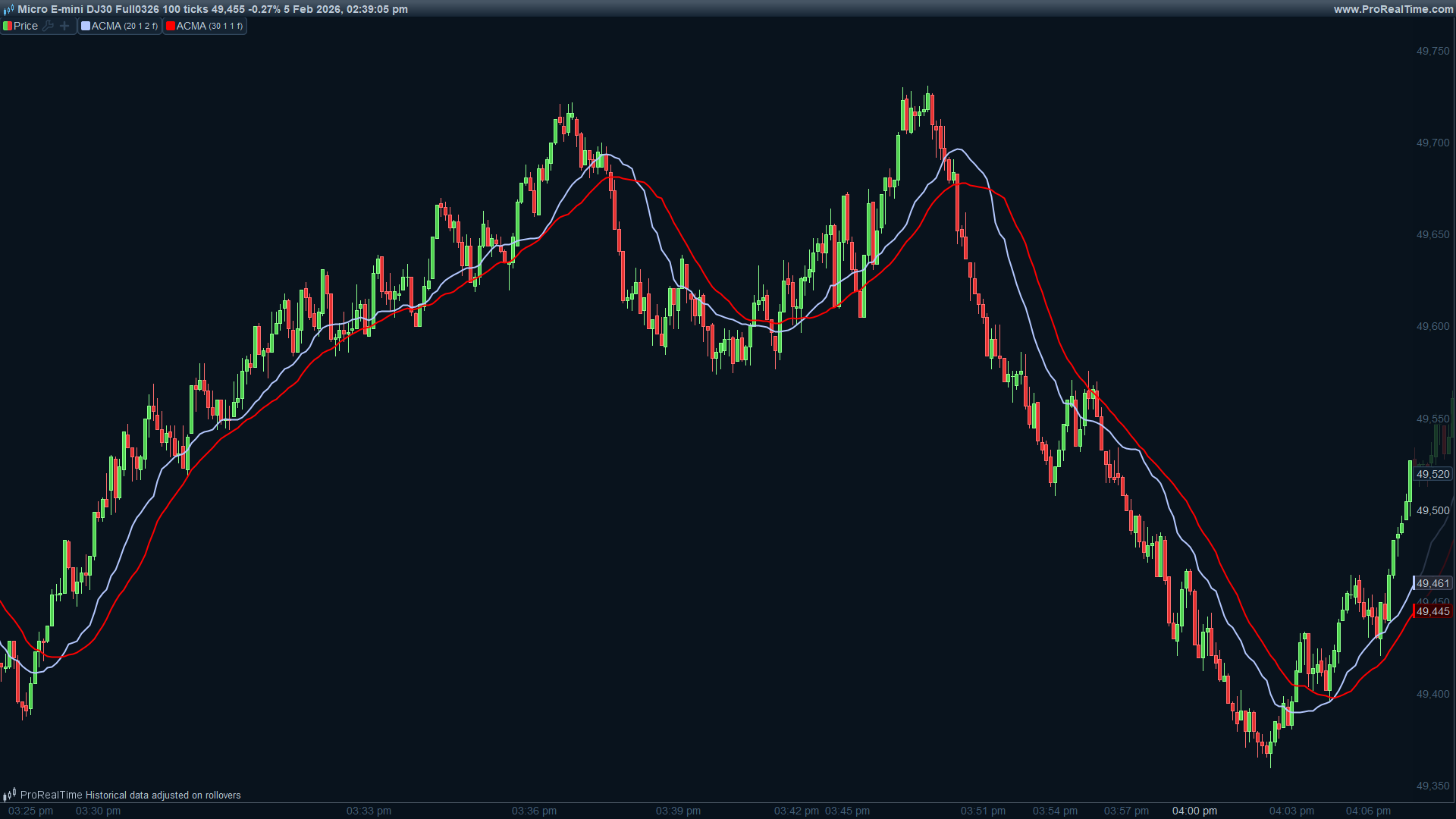Click the red ACMA (30 1 1 f) swatch
1456x819 pixels.
(x=171, y=26)
